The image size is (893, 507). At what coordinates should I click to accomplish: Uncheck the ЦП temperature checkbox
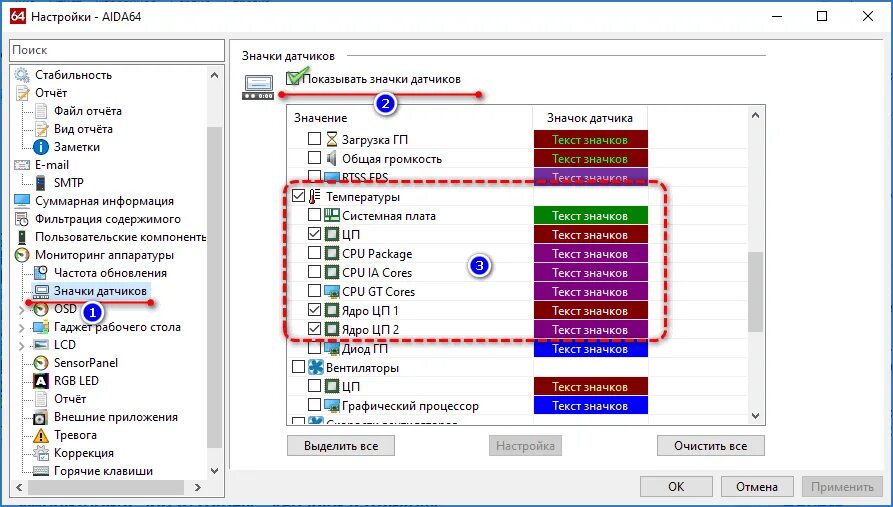314,234
